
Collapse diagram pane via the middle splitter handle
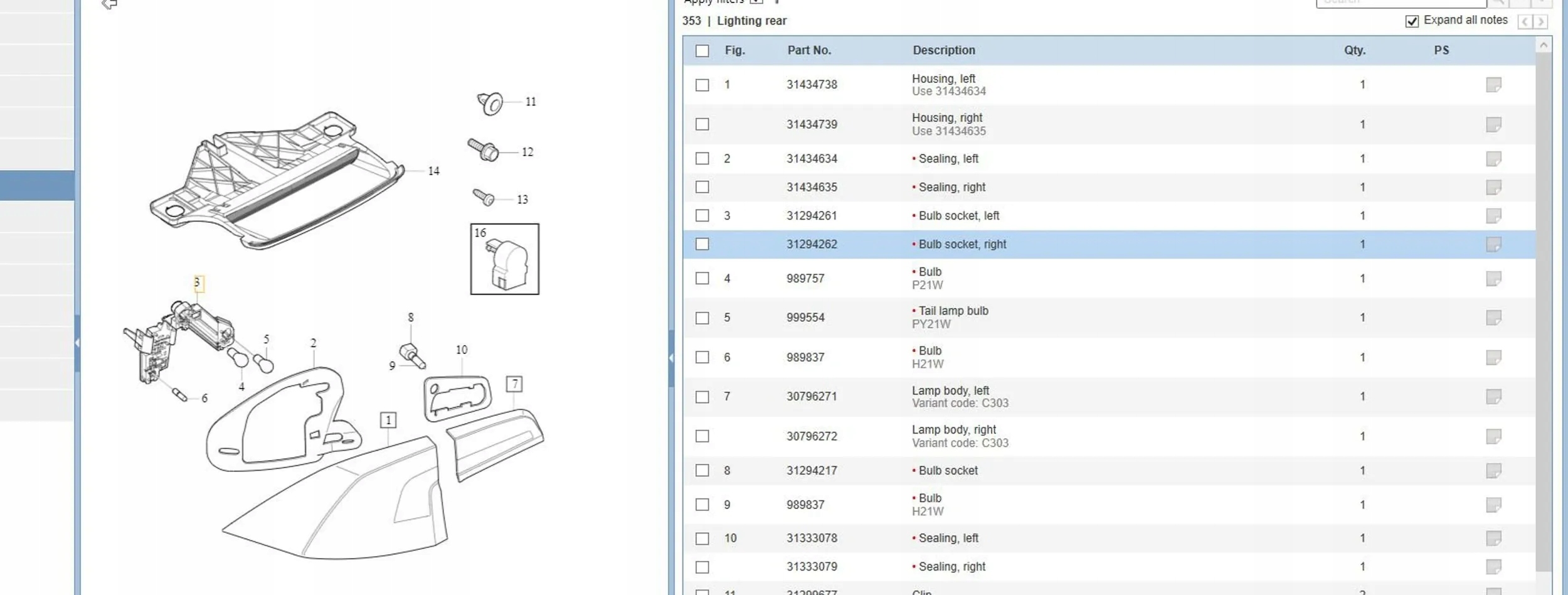[x=671, y=358]
